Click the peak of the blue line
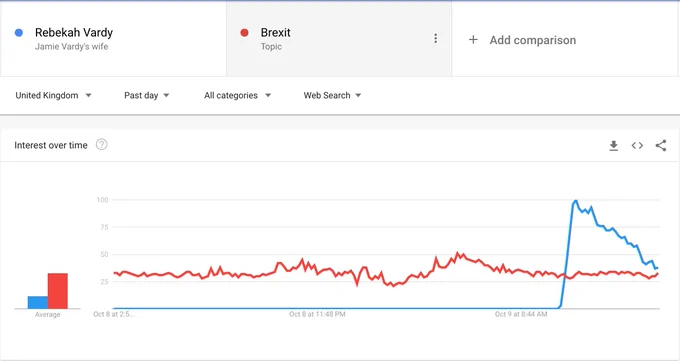Viewport: 680px width, 361px height. (575, 201)
